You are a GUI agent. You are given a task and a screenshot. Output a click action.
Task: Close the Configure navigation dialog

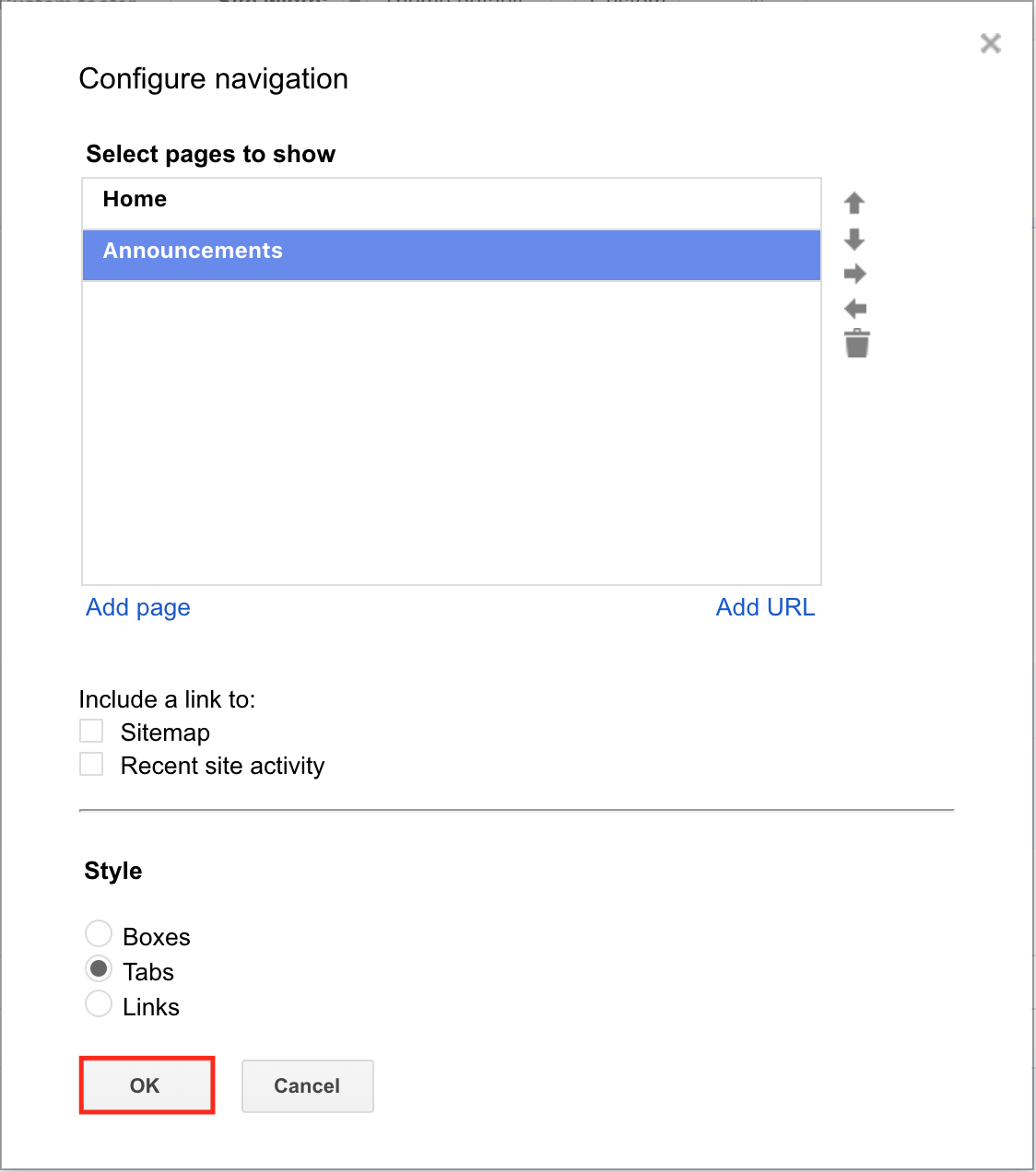[991, 43]
